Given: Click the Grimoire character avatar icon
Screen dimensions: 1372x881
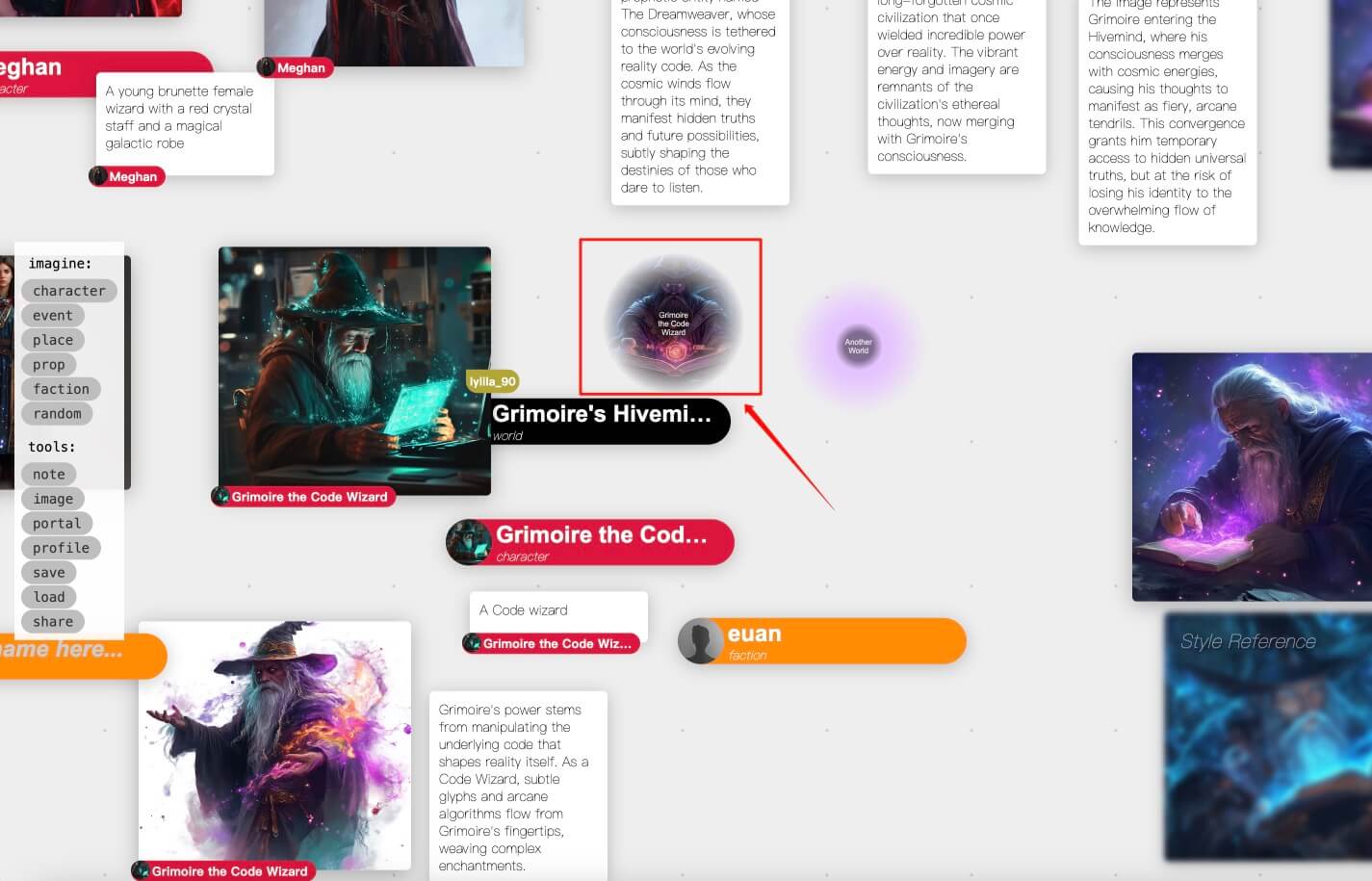Looking at the screenshot, I should point(469,542).
